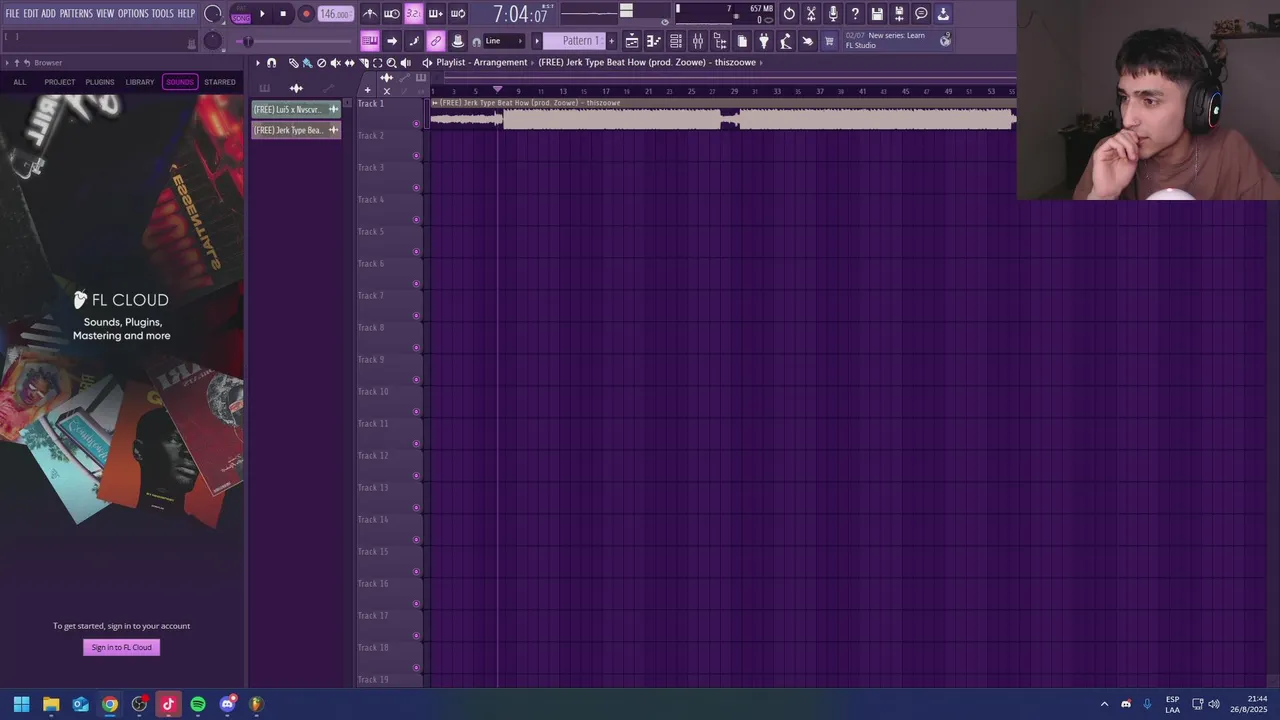
Task: Save project with the floppy disk icon
Action: point(876,14)
